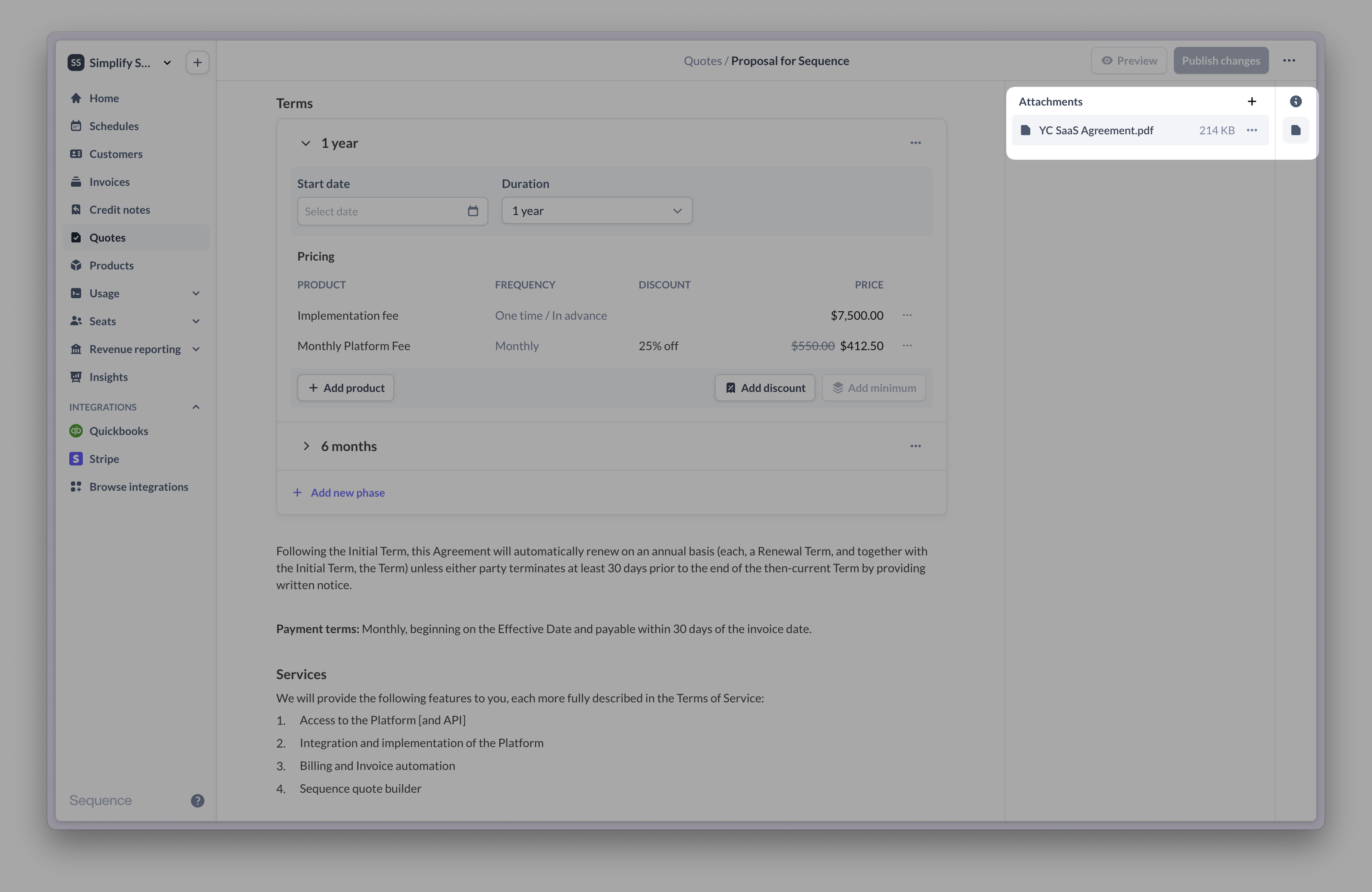Click the Billing and Invoice automation item
The image size is (1372, 892).
(377, 766)
